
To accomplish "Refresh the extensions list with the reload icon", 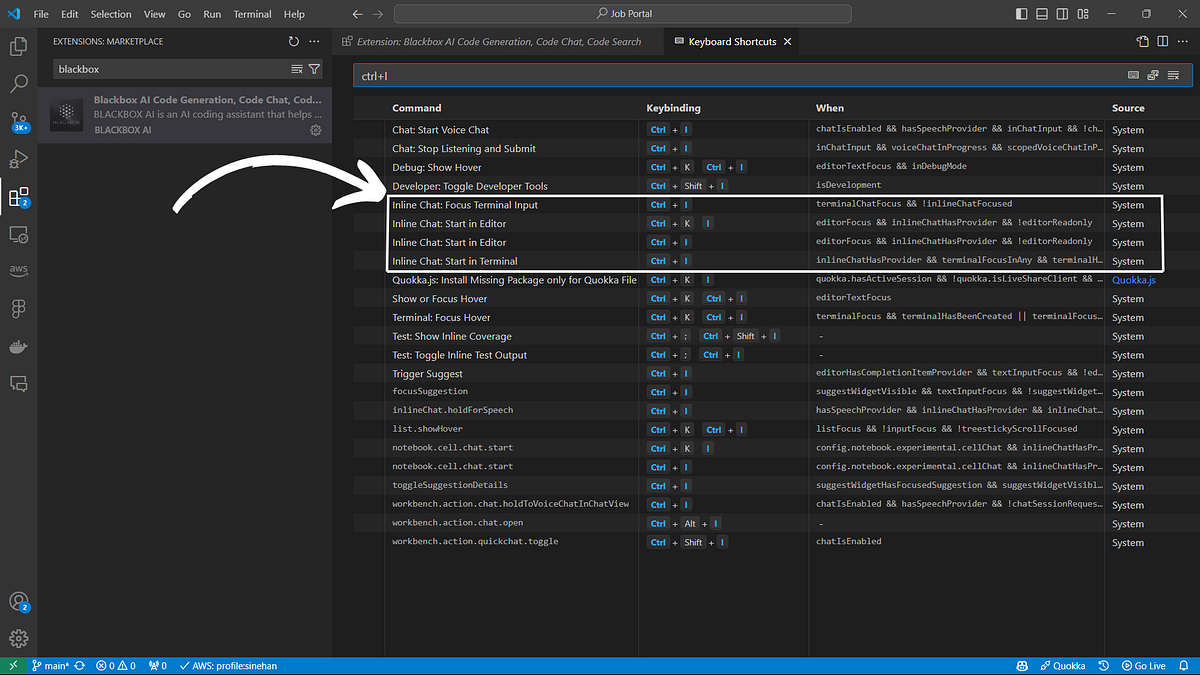I will (292, 41).
